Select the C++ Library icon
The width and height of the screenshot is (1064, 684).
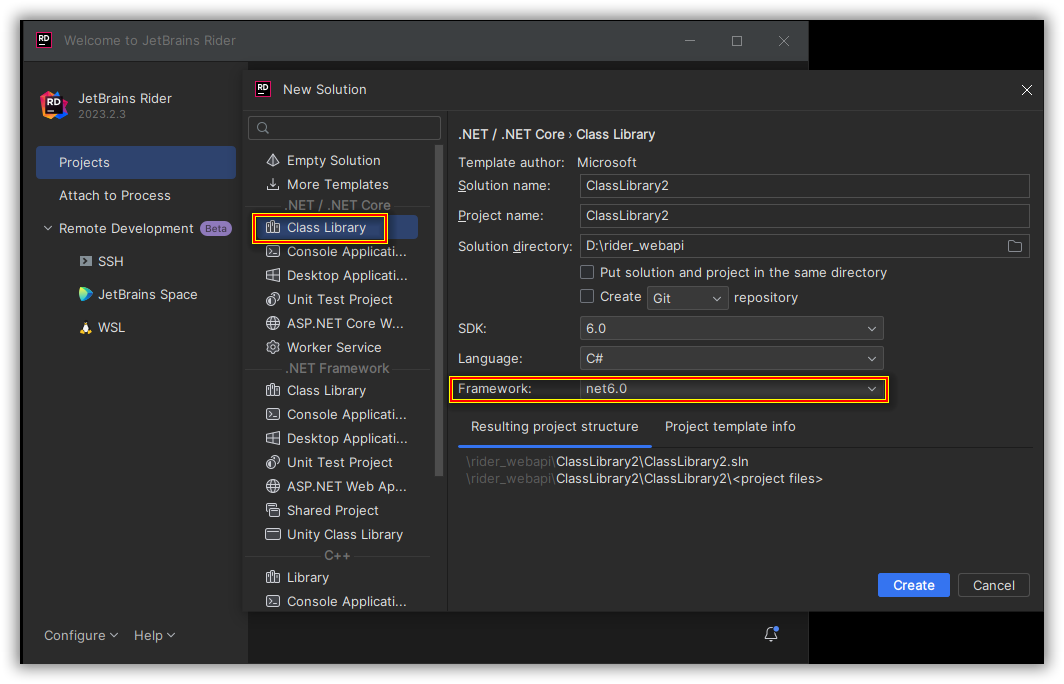coord(273,577)
